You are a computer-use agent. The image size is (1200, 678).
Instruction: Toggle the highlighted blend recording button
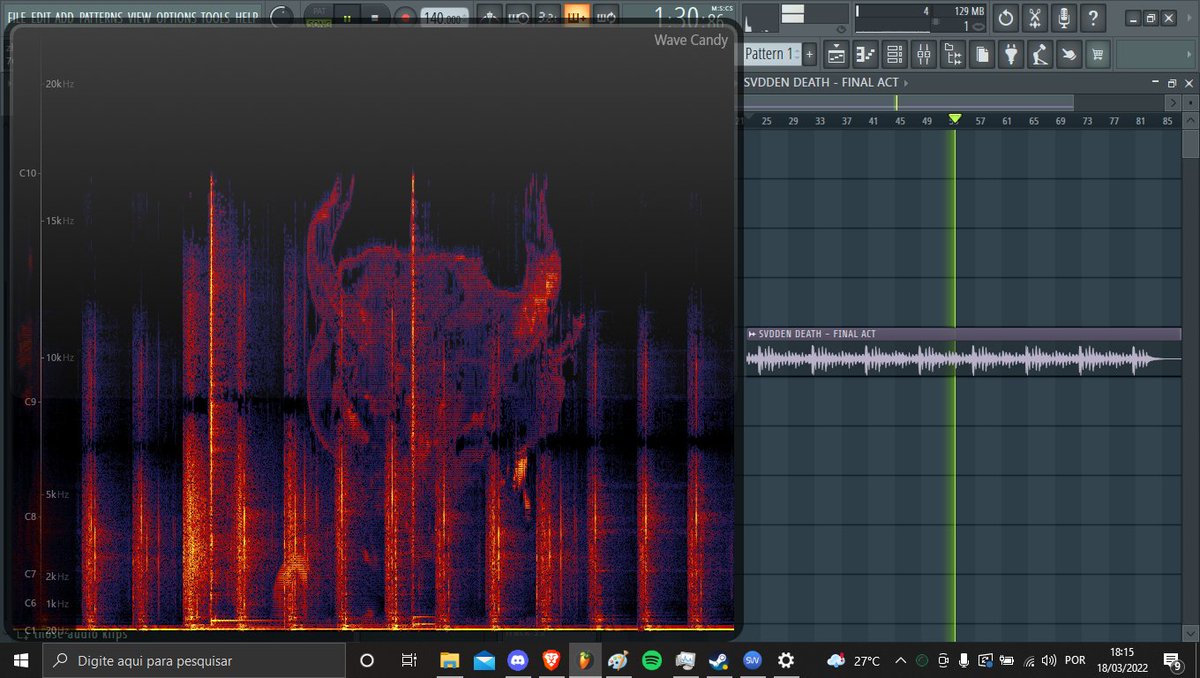577,17
